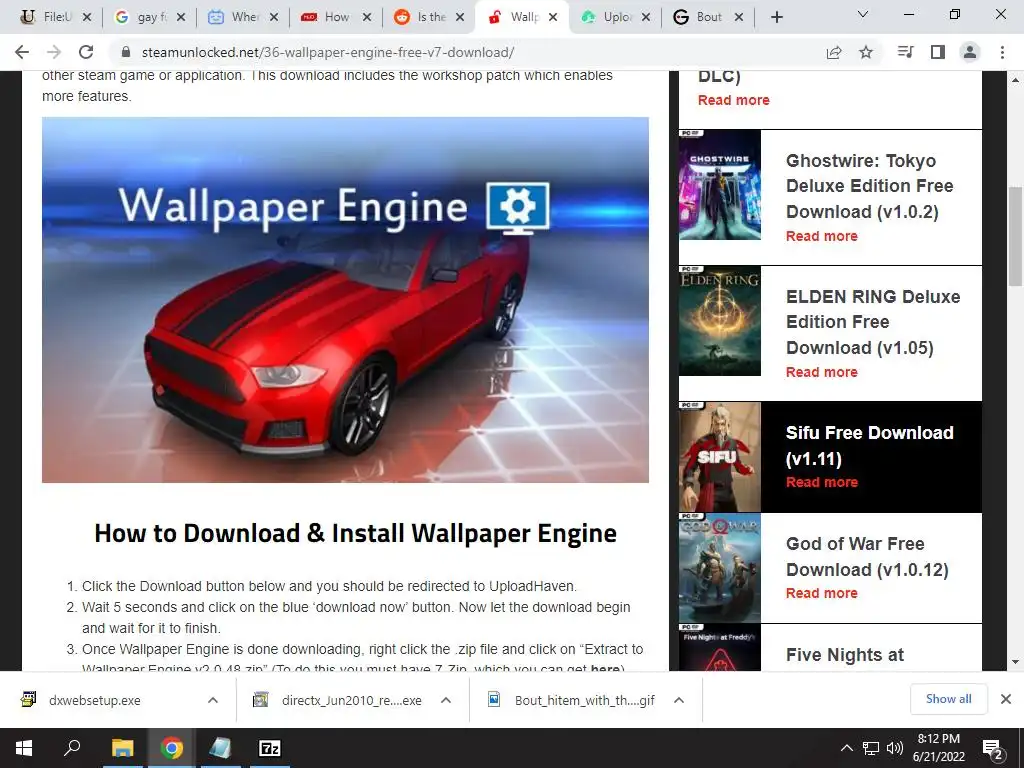Switch to the 'How' tab
The width and height of the screenshot is (1024, 768).
(336, 17)
